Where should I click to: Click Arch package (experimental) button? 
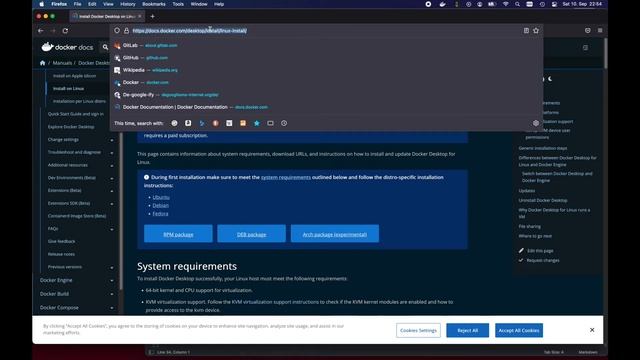(335, 234)
